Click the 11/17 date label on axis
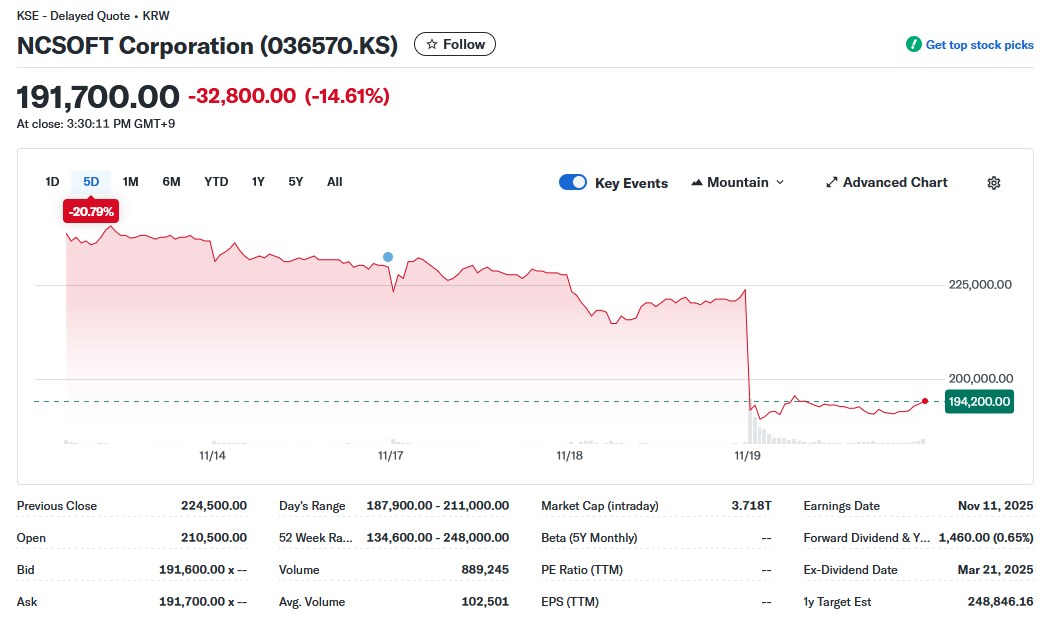This screenshot has height=629, width=1046. pyautogui.click(x=390, y=456)
